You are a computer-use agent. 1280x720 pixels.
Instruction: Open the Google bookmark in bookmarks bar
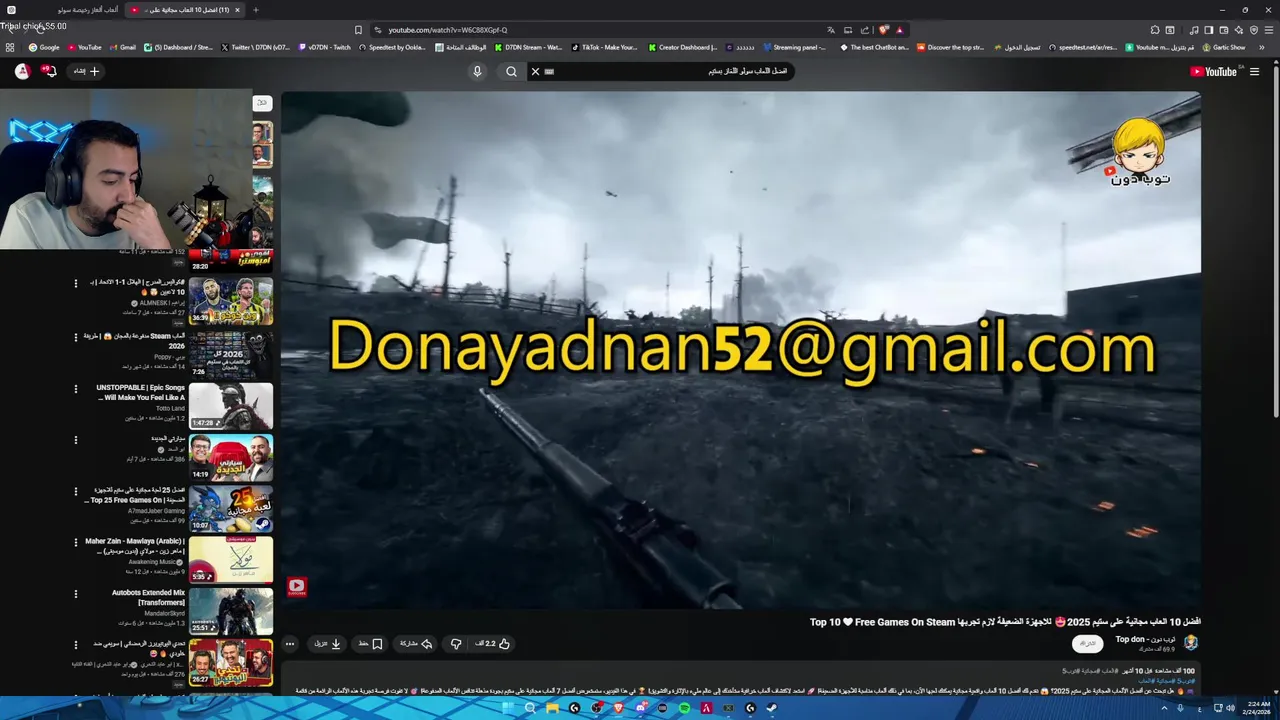tap(44, 47)
